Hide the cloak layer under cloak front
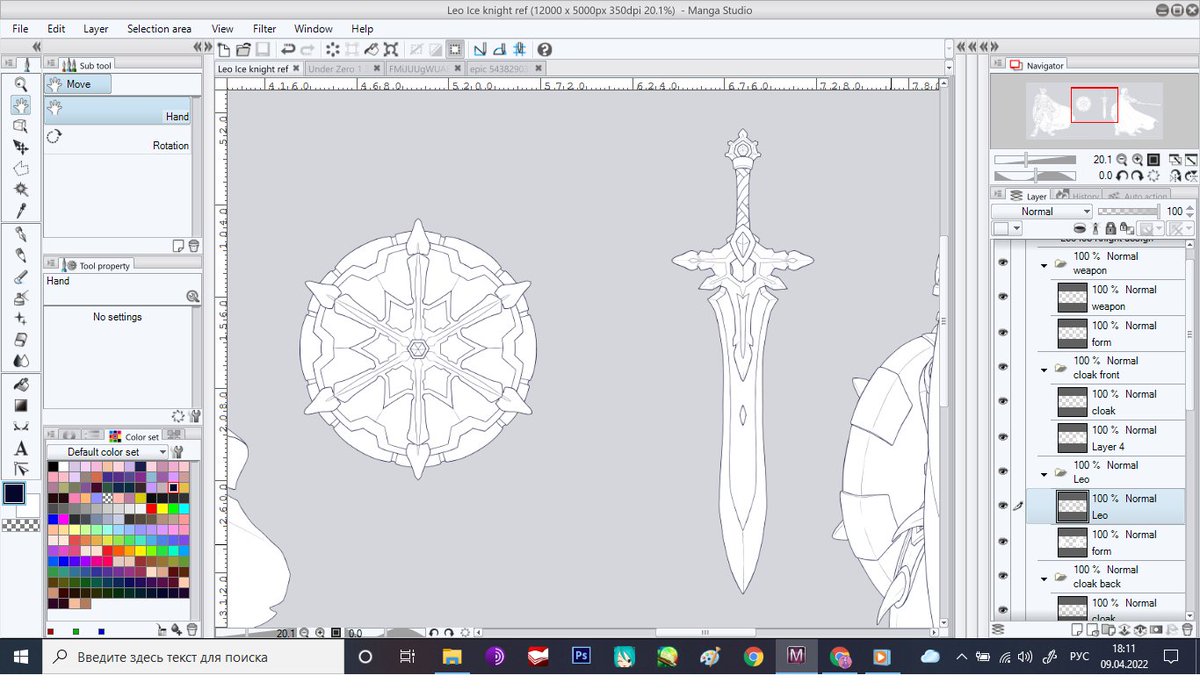Image resolution: width=1200 pixels, height=690 pixels. pyautogui.click(x=1003, y=401)
